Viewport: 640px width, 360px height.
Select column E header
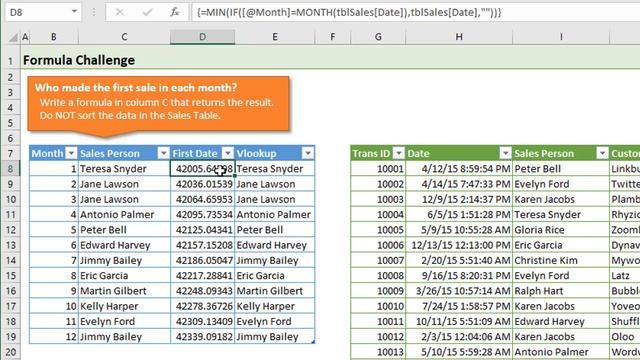[275, 37]
